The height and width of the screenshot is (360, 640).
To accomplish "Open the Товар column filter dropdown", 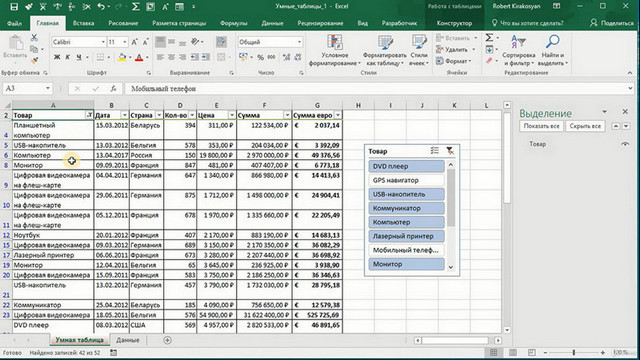I will coord(89,115).
